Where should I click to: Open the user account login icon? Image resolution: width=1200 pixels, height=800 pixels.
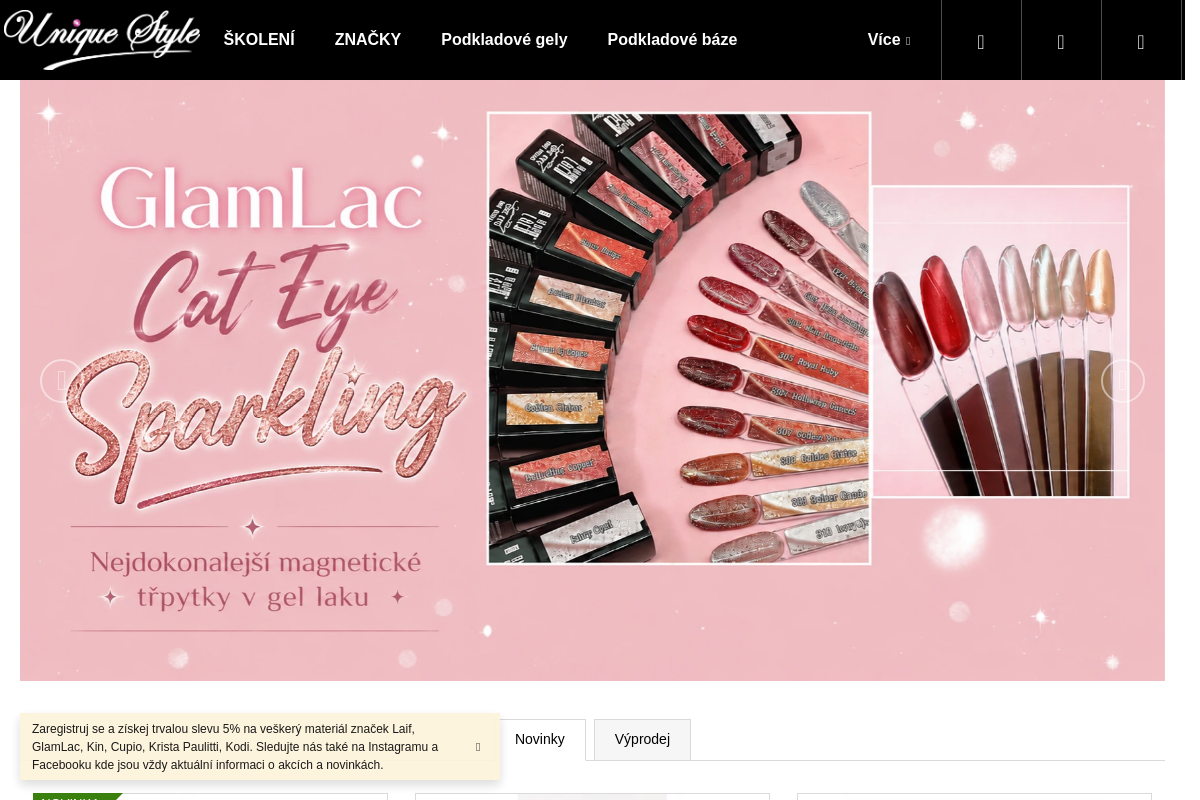point(1061,41)
